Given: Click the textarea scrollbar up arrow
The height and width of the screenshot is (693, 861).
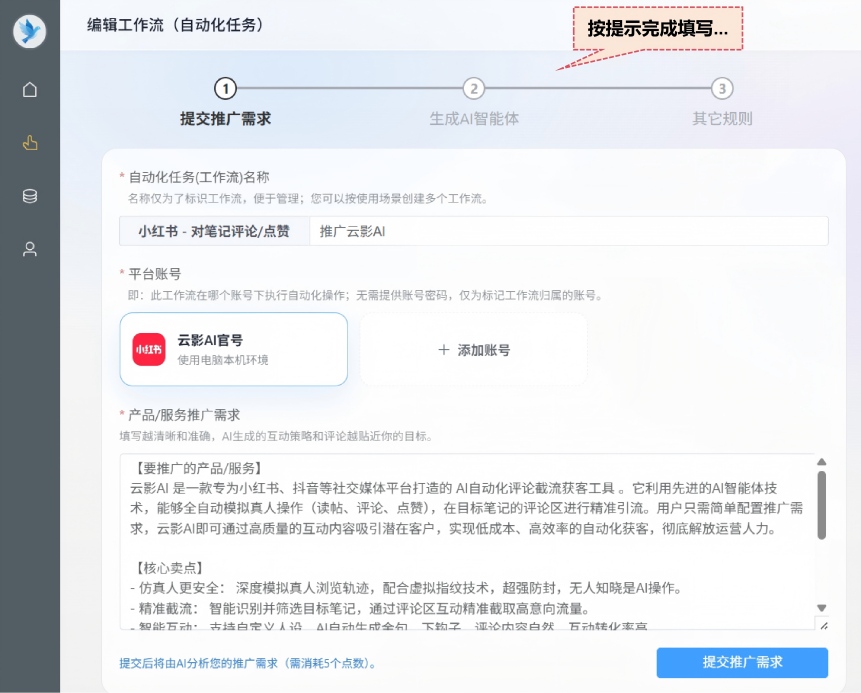Looking at the screenshot, I should [822, 462].
